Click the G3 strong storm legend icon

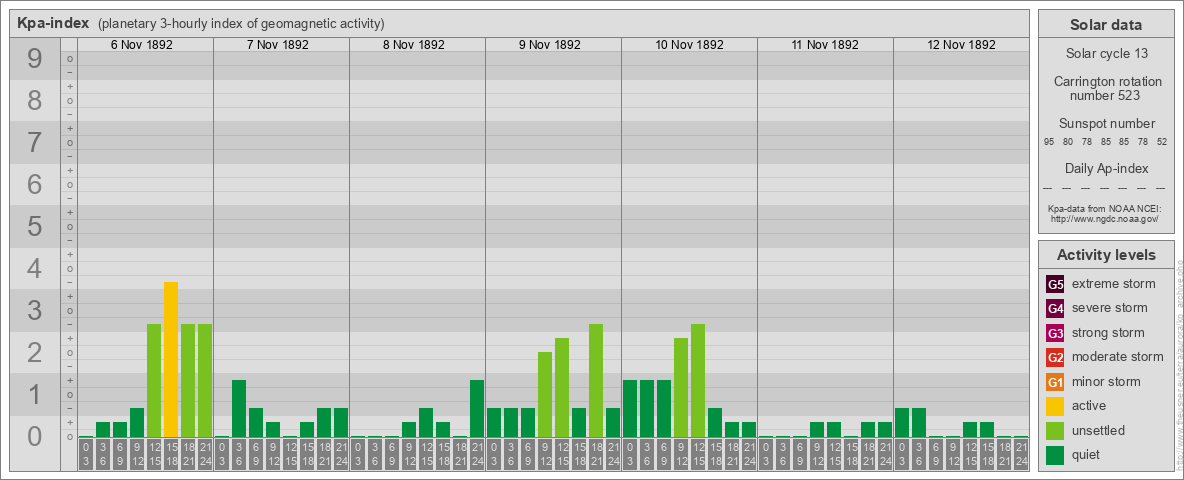[x=1055, y=333]
